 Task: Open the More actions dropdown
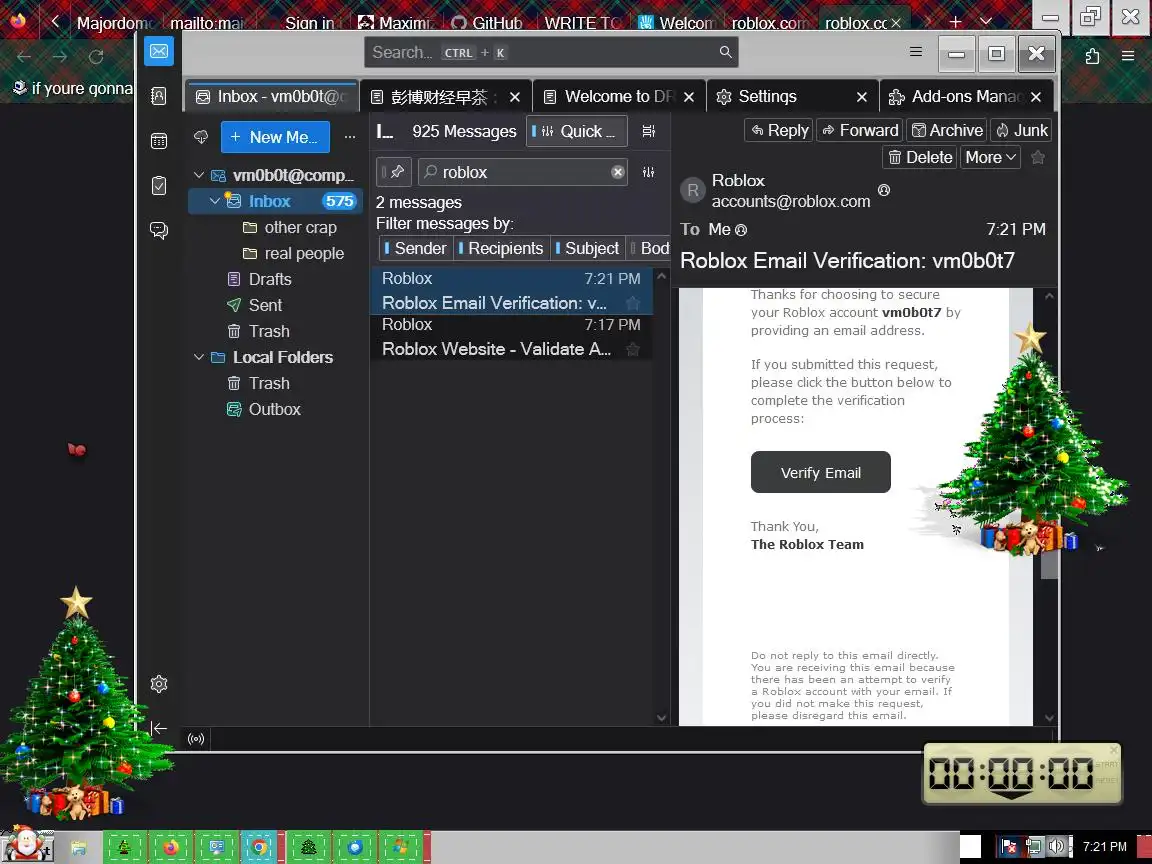click(x=990, y=157)
